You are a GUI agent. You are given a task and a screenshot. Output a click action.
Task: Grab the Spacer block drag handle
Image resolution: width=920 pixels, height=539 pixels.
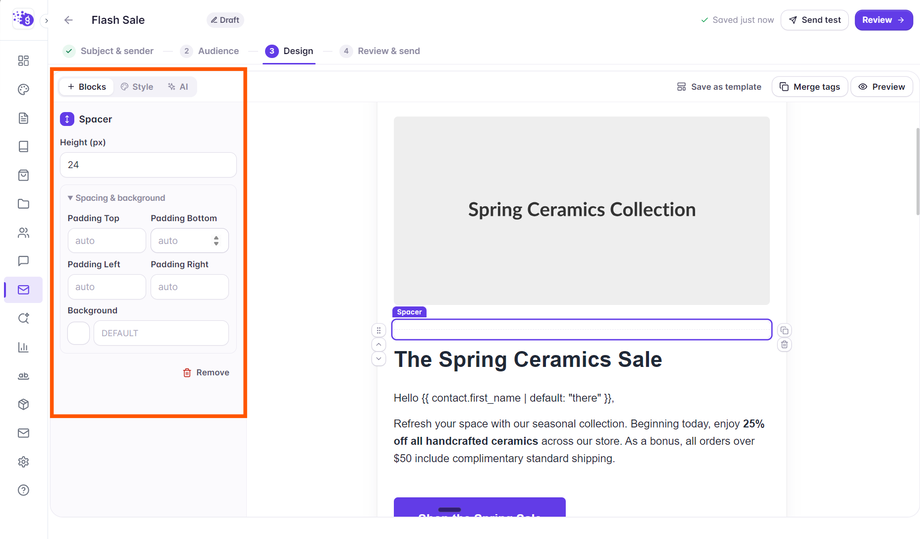click(x=378, y=330)
